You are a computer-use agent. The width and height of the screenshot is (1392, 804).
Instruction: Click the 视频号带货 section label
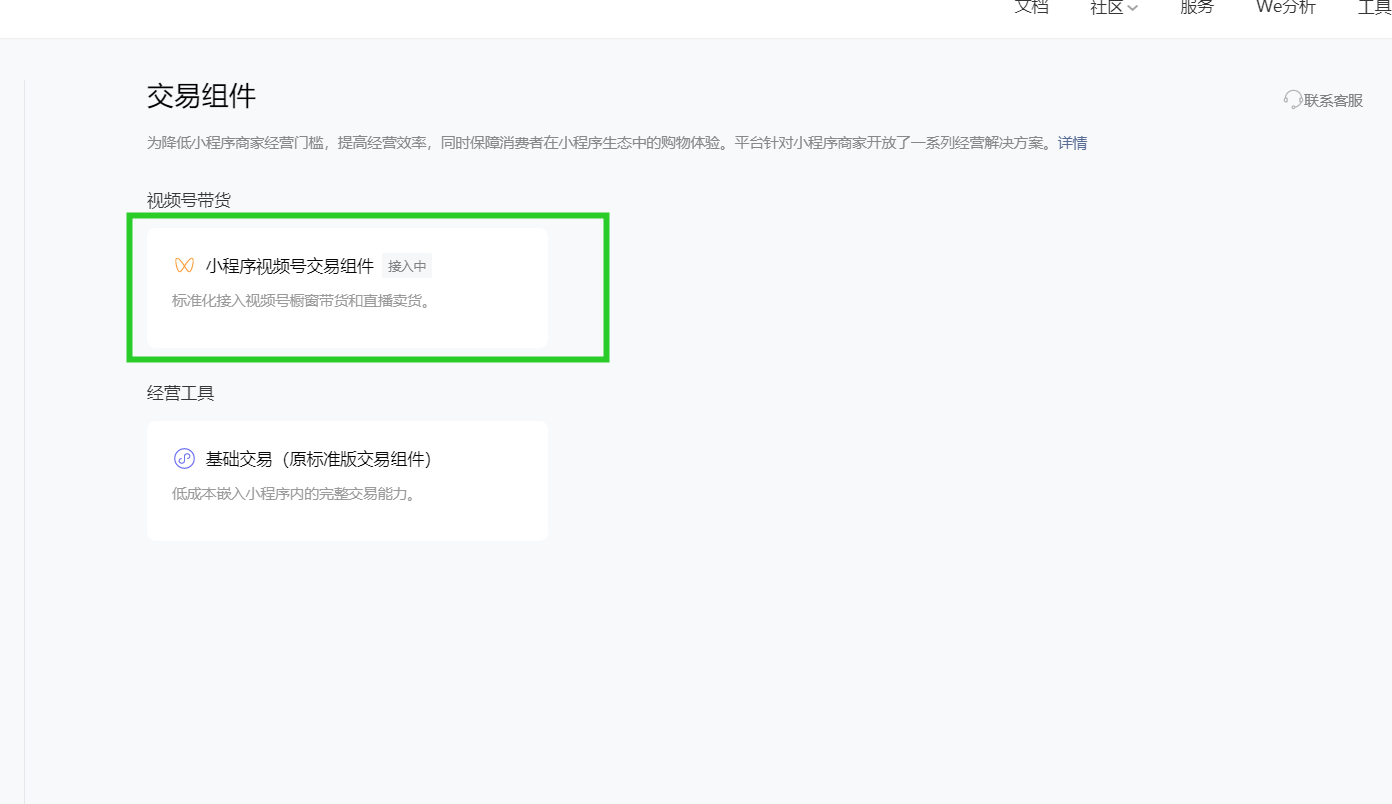pyautogui.click(x=189, y=200)
